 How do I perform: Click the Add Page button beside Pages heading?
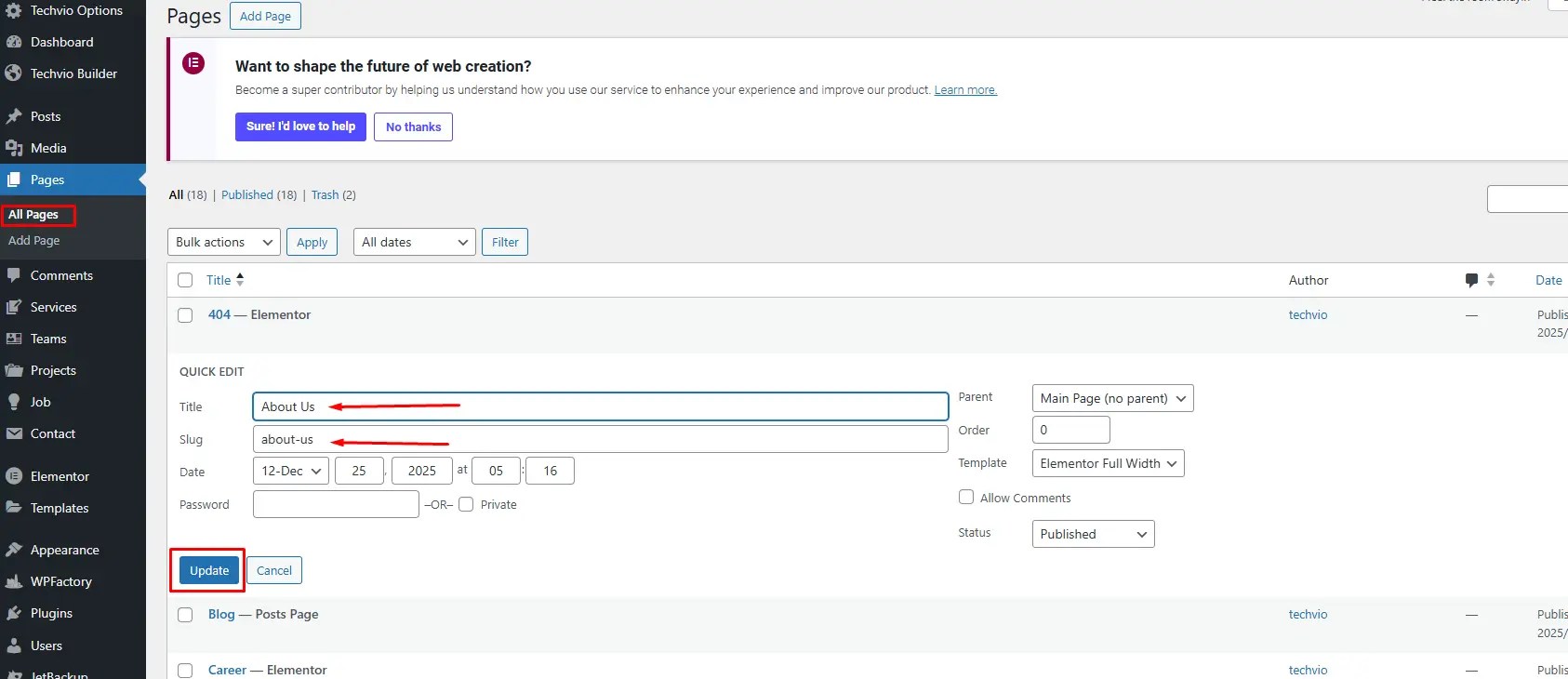pos(265,16)
